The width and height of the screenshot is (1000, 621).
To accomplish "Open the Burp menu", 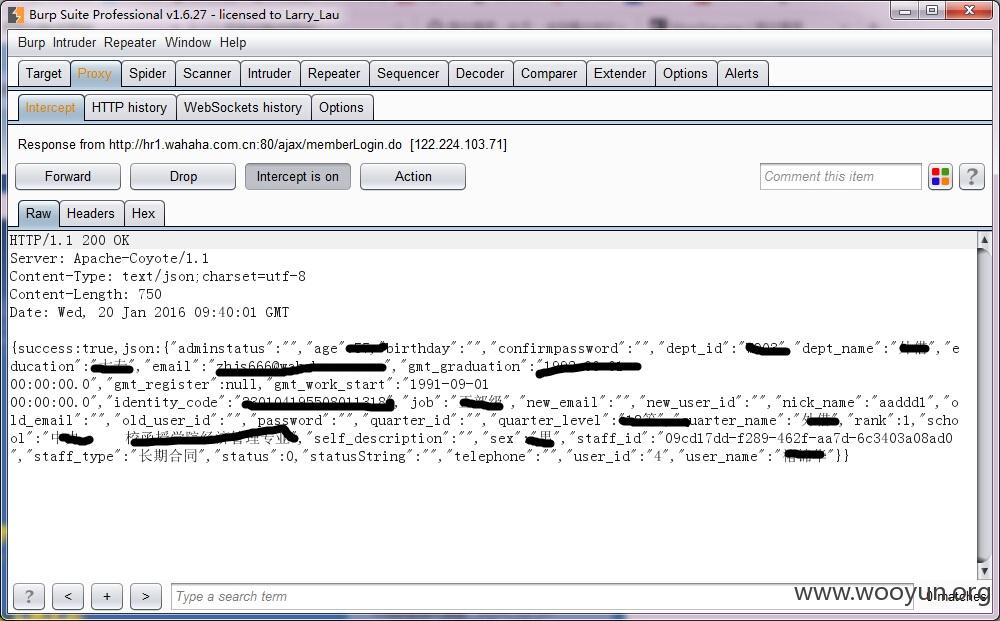I will click(31, 43).
